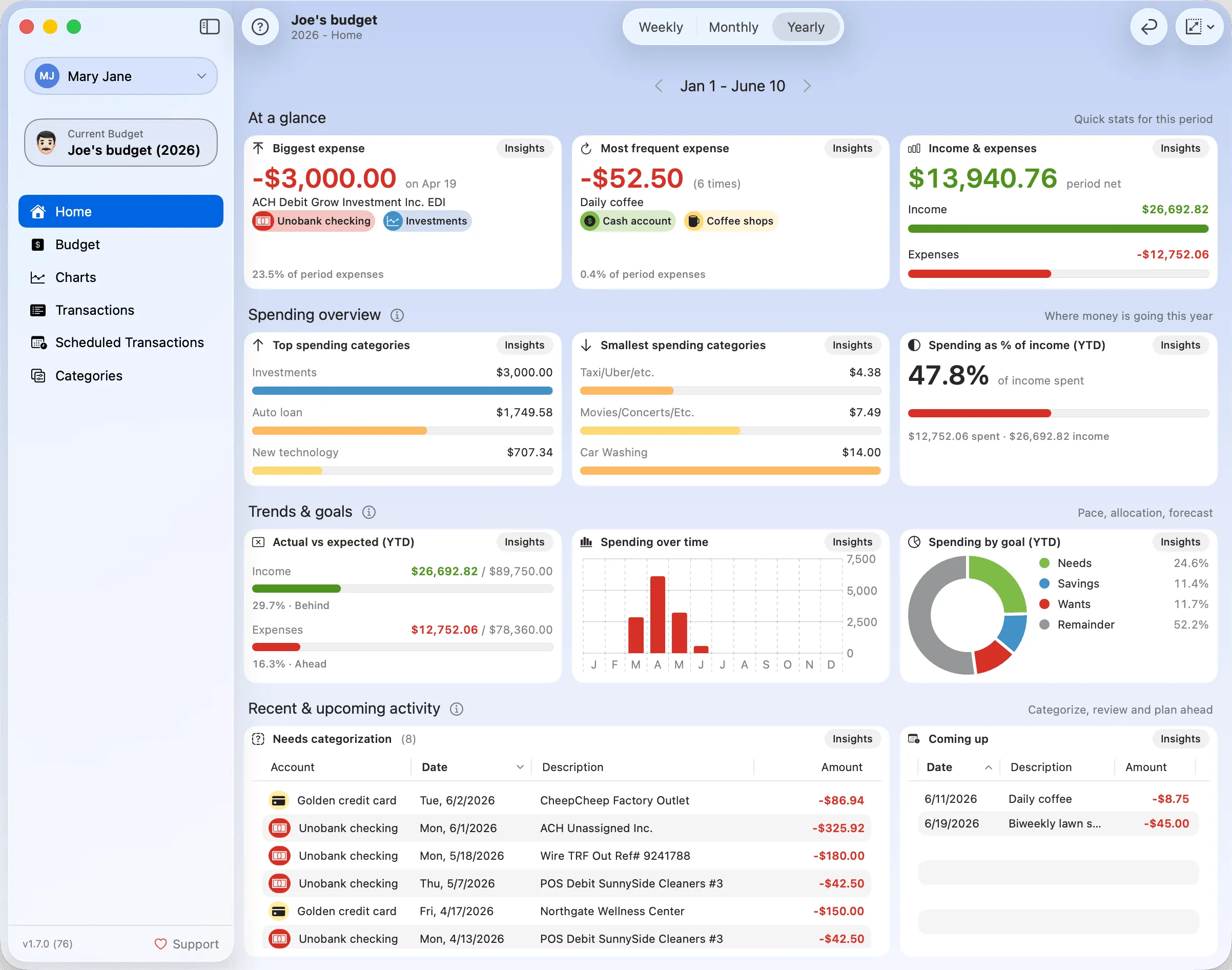Open the Charts section
The height and width of the screenshot is (970, 1232).
pyautogui.click(x=121, y=277)
